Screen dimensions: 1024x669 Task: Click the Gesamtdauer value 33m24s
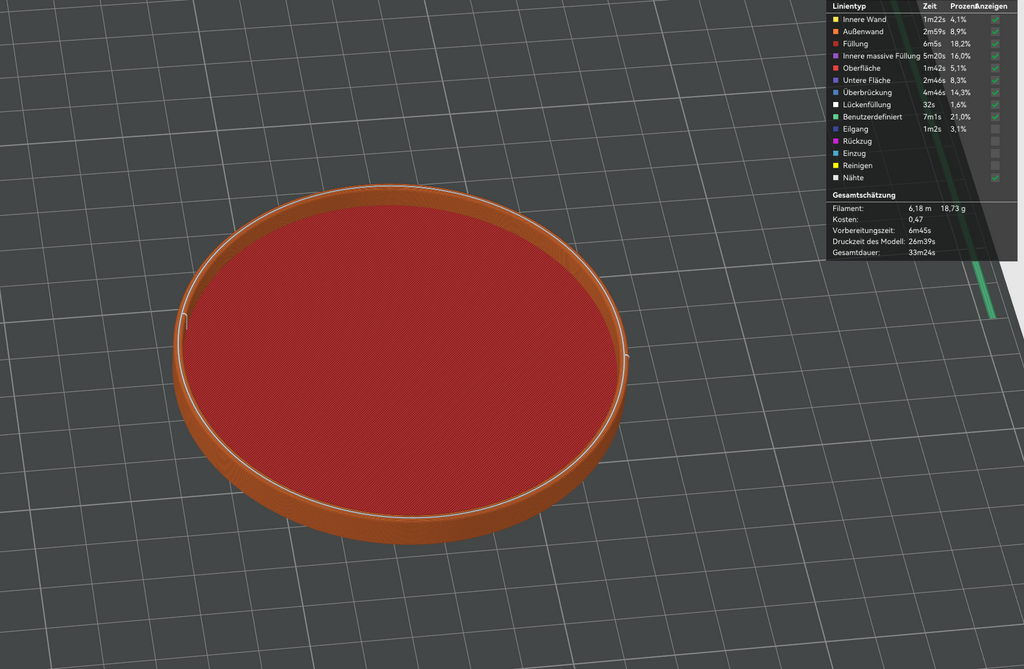coord(921,253)
